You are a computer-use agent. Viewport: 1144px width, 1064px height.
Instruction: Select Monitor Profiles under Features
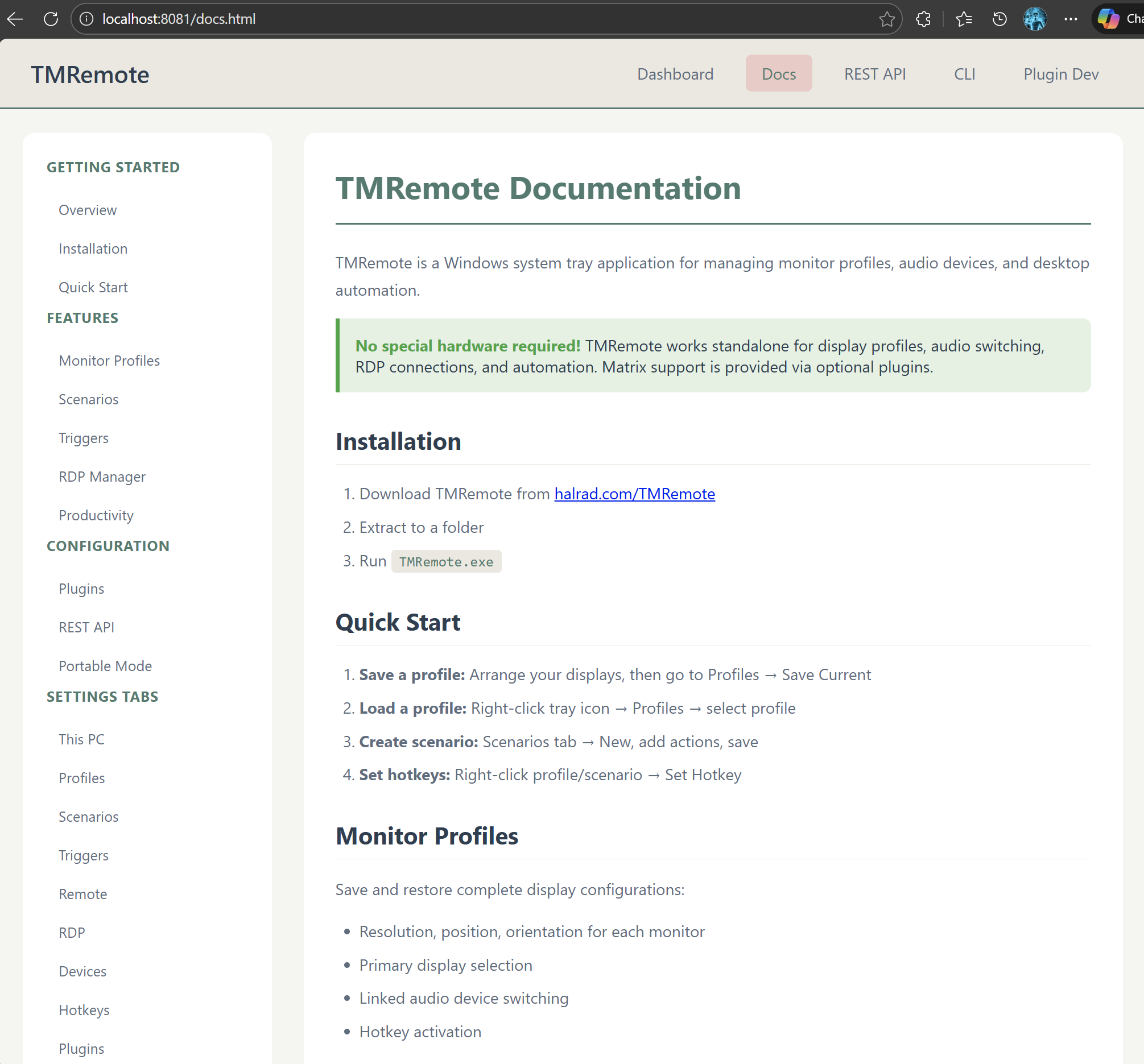109,361
